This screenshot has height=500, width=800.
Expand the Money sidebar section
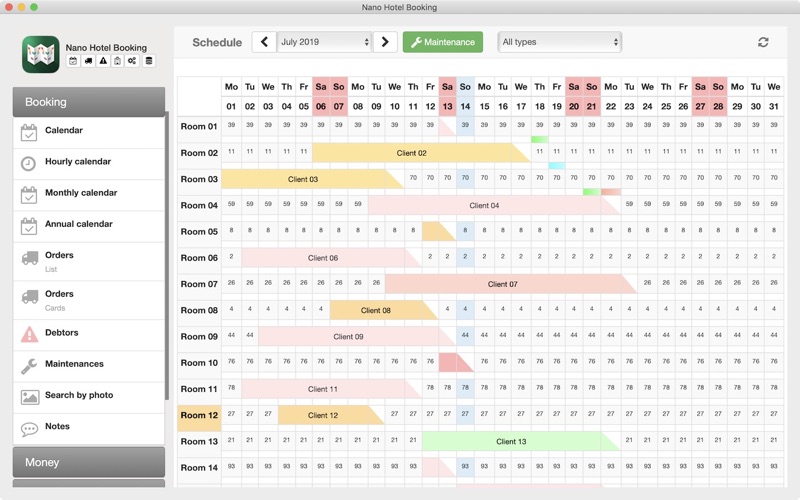(x=88, y=462)
